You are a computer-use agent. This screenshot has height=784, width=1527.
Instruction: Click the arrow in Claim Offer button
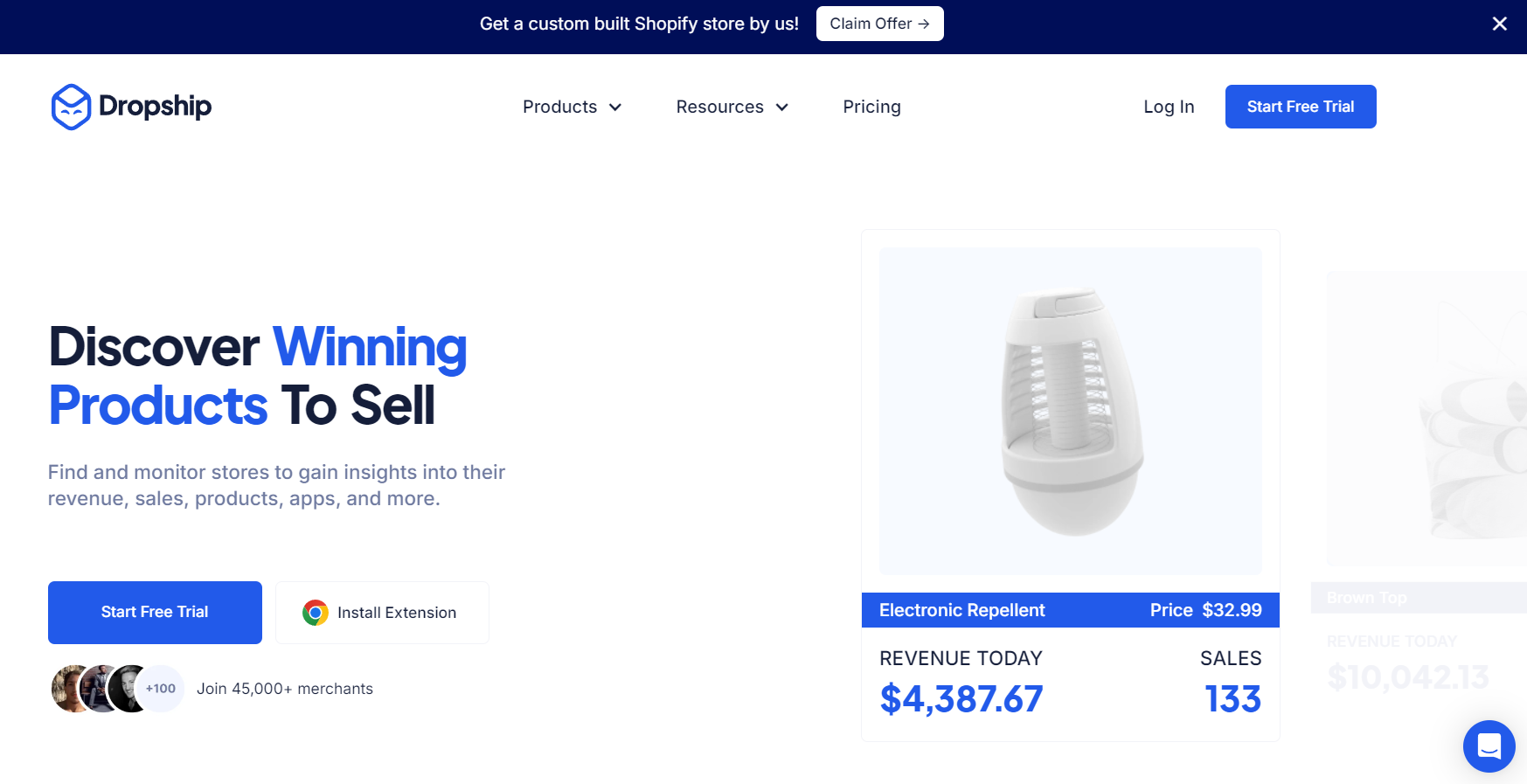coord(923,24)
